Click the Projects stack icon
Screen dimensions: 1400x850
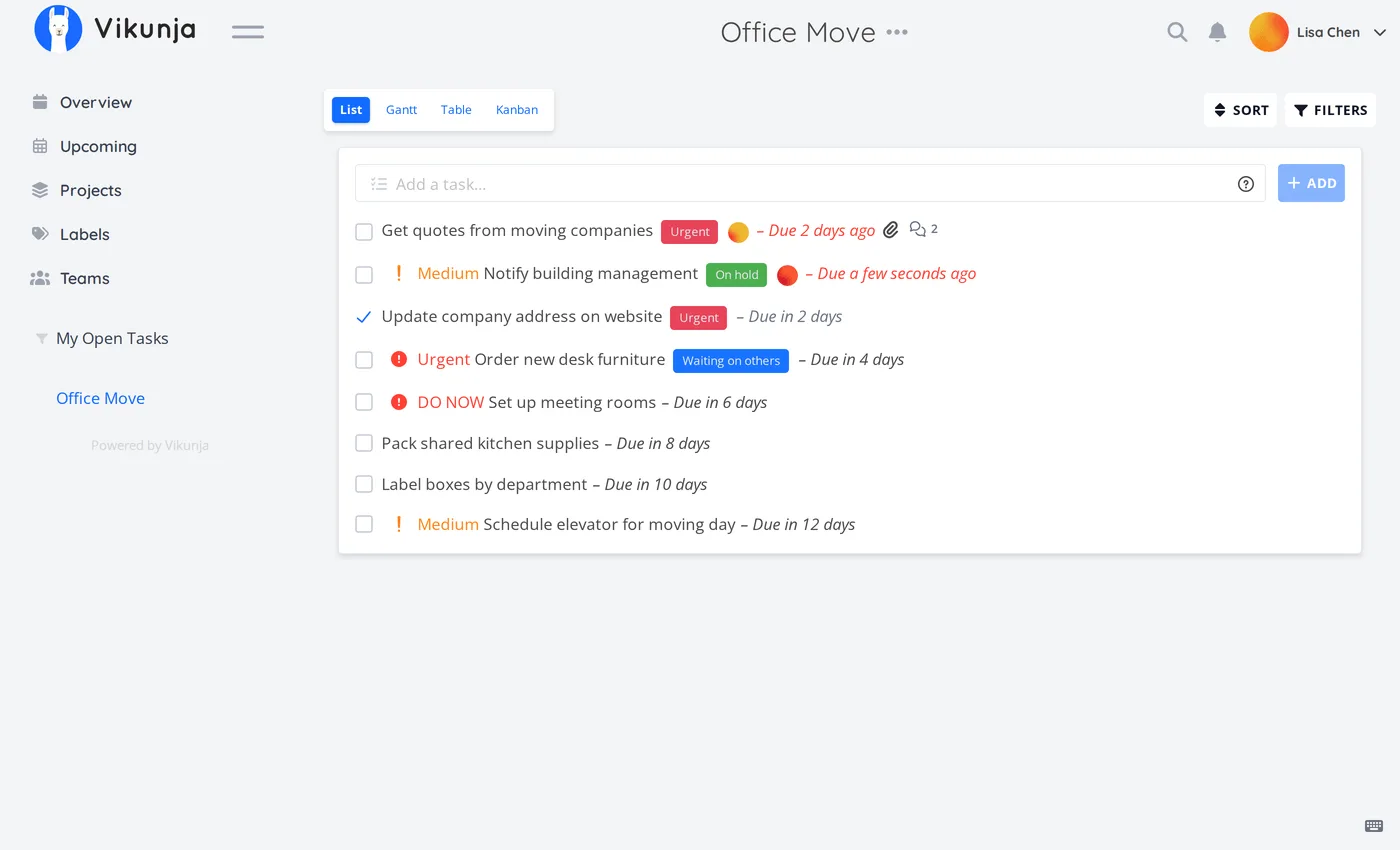40,190
